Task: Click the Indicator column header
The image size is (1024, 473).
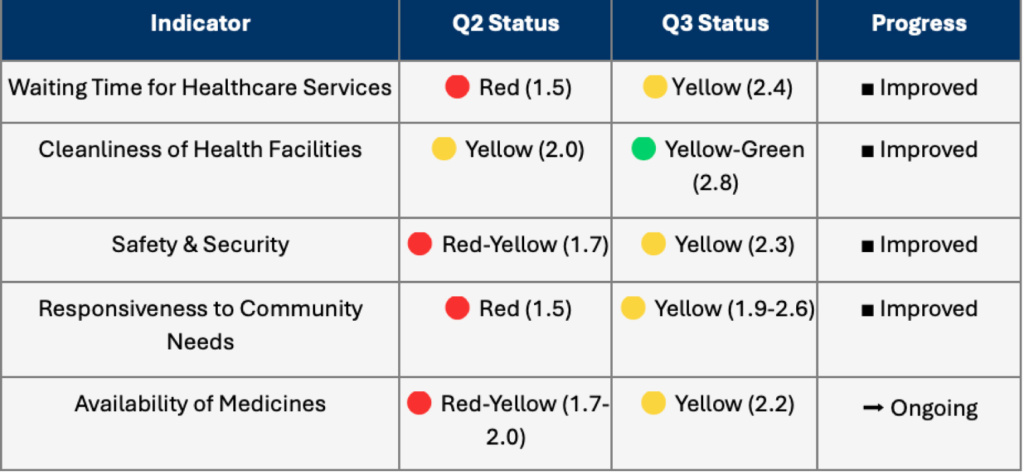Action: [x=200, y=24]
